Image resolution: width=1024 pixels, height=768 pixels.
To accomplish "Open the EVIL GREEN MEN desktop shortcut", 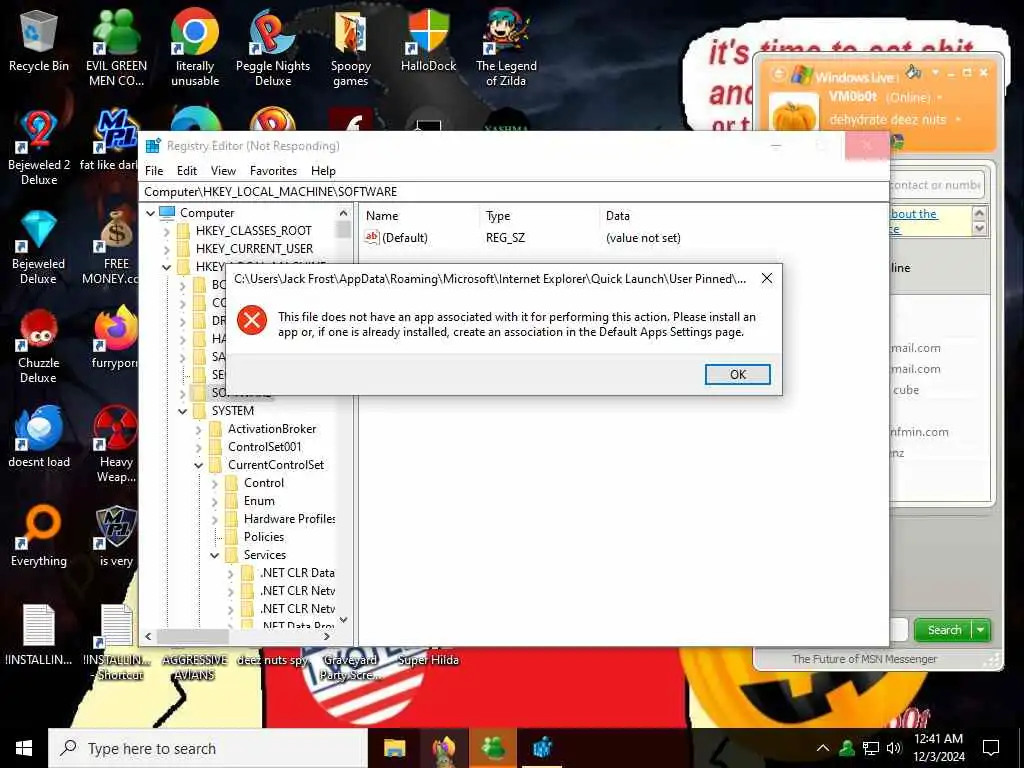I will pyautogui.click(x=116, y=47).
